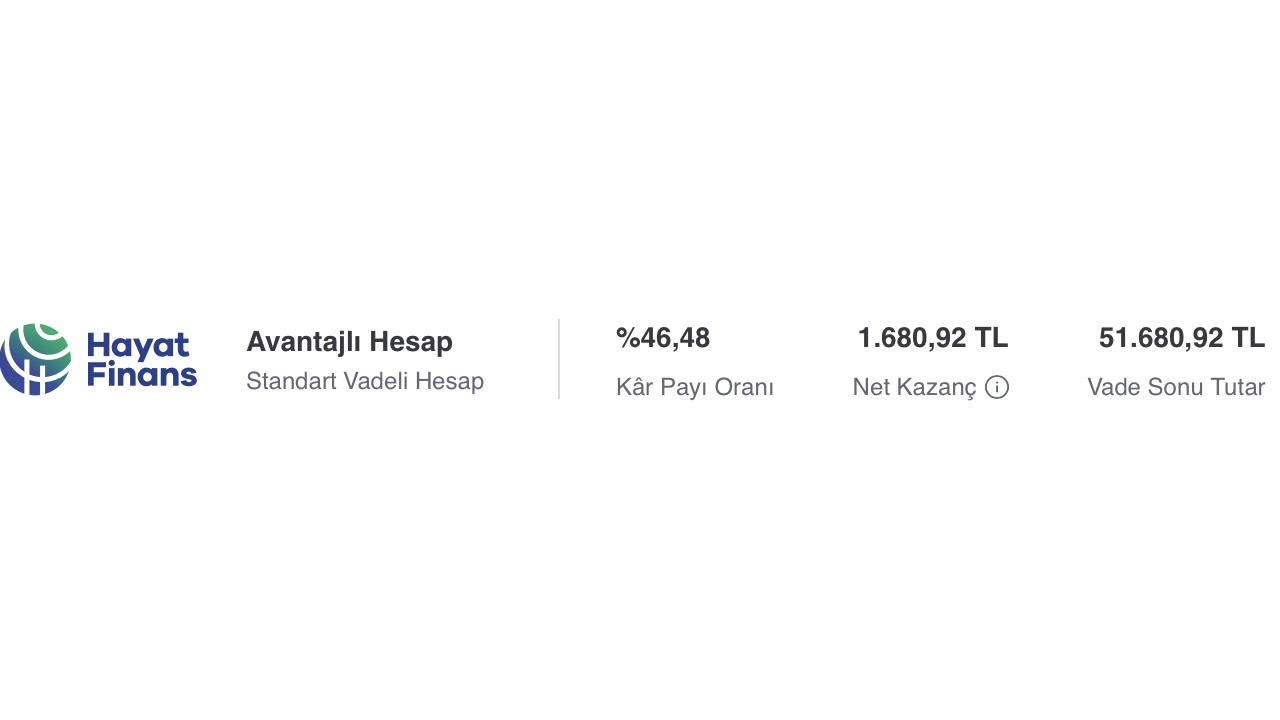Open the Avantajlı Hesap product title
This screenshot has width=1280, height=720.
pos(349,342)
